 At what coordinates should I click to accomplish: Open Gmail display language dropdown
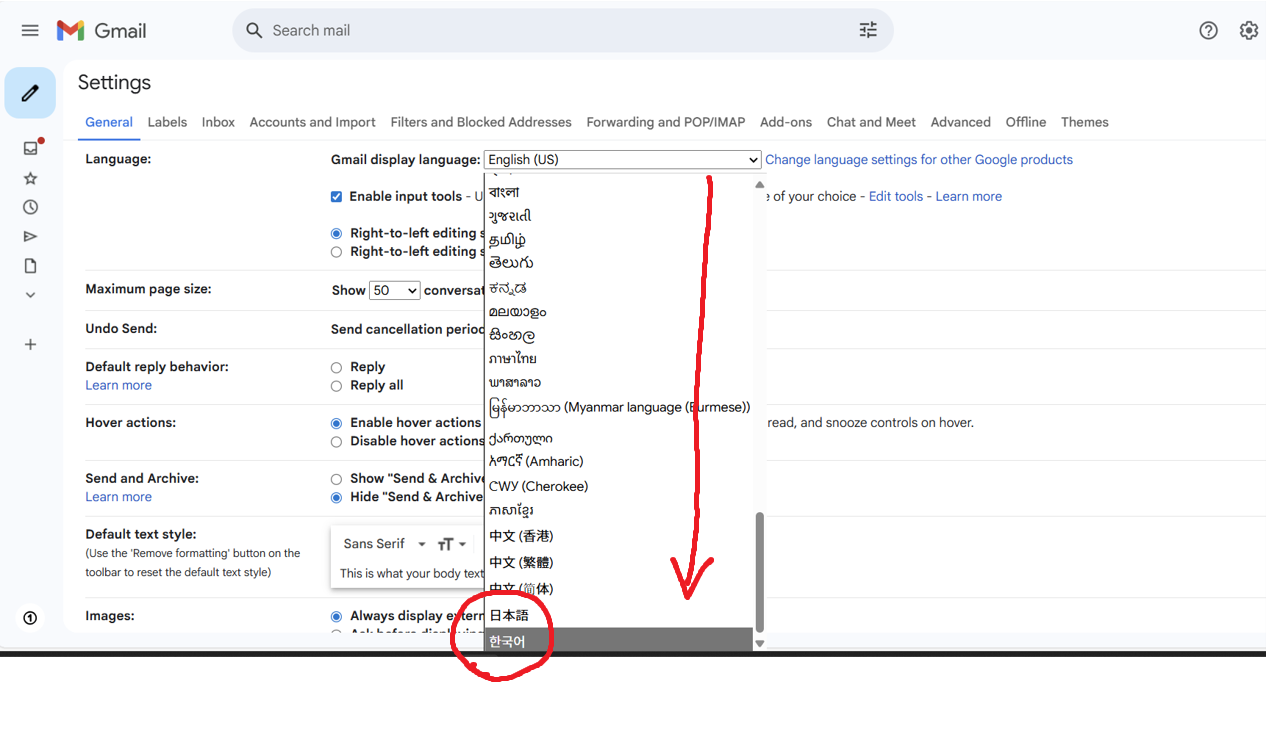pos(623,160)
